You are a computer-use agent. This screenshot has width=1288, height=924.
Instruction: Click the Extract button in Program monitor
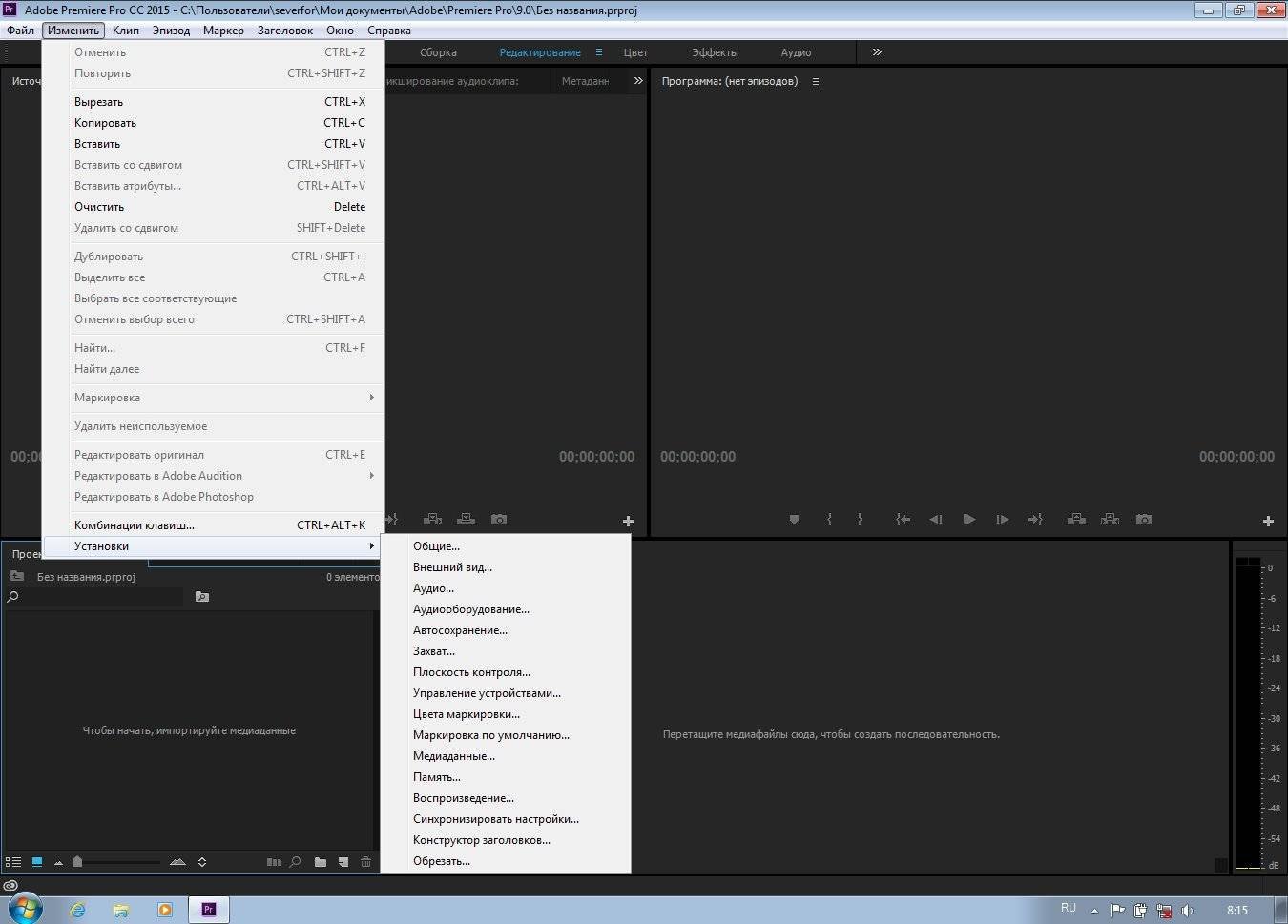click(x=1110, y=520)
